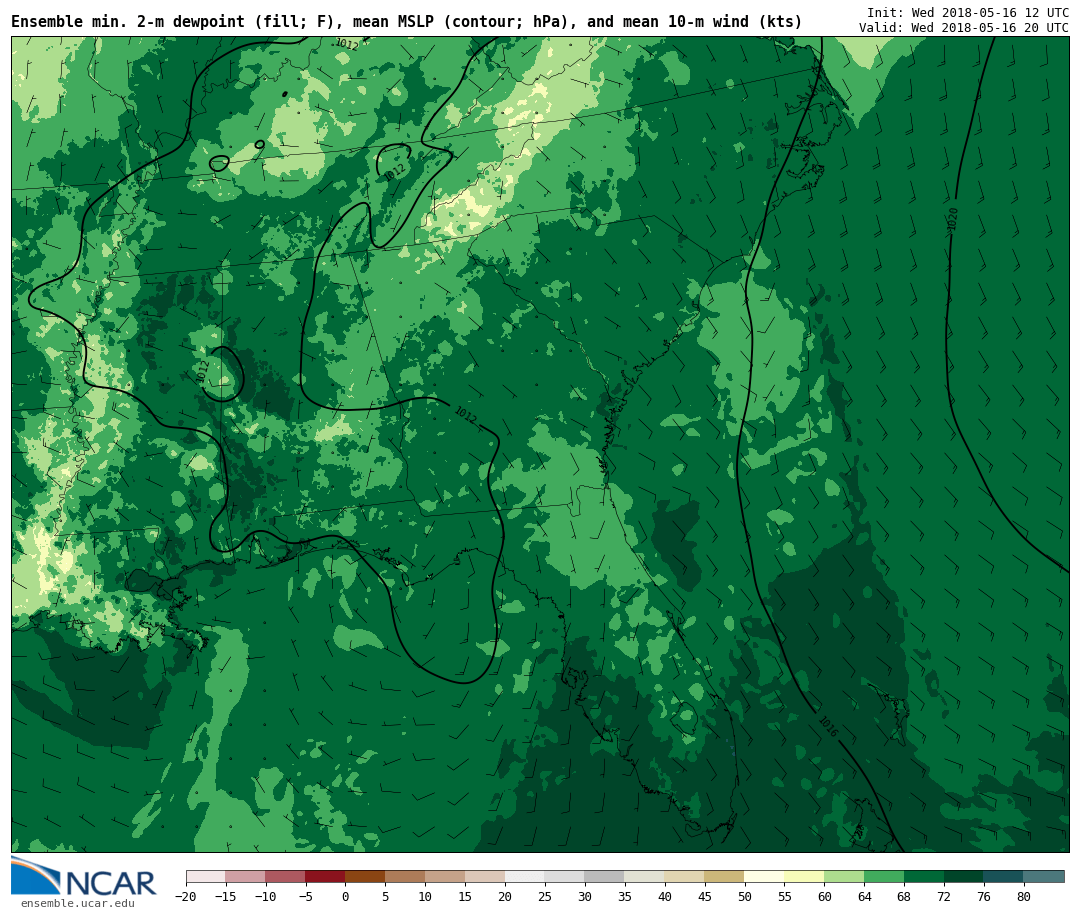The height and width of the screenshot is (915, 1080).
Task: Click the 76 tick label on the legend
Action: (984, 896)
